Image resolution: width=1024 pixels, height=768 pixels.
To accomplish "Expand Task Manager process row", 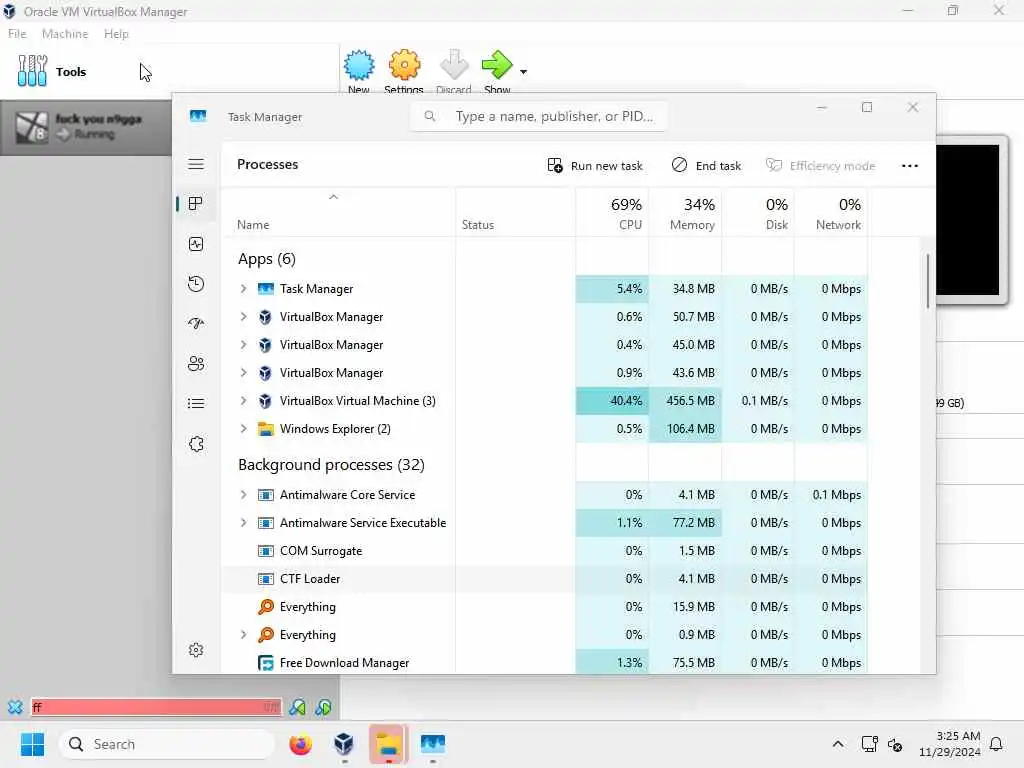I will pyautogui.click(x=243, y=289).
